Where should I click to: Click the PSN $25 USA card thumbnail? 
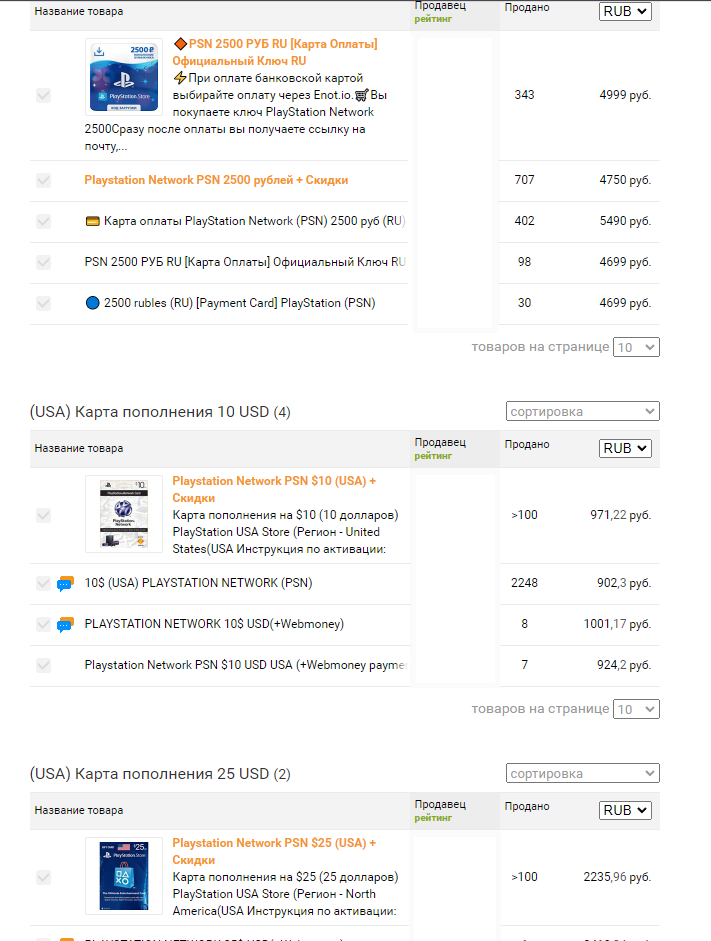pos(124,876)
